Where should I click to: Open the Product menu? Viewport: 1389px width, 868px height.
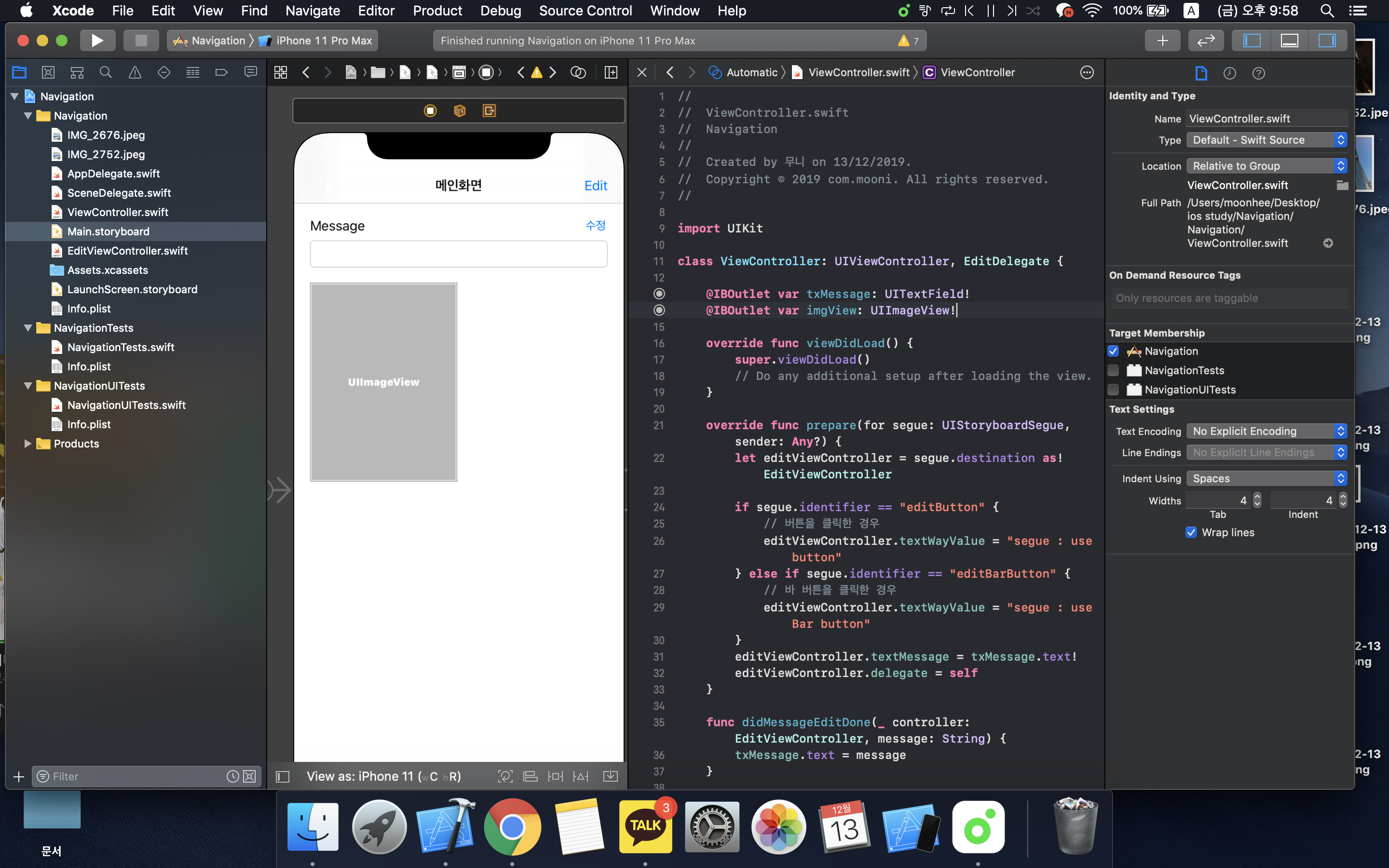click(x=437, y=10)
